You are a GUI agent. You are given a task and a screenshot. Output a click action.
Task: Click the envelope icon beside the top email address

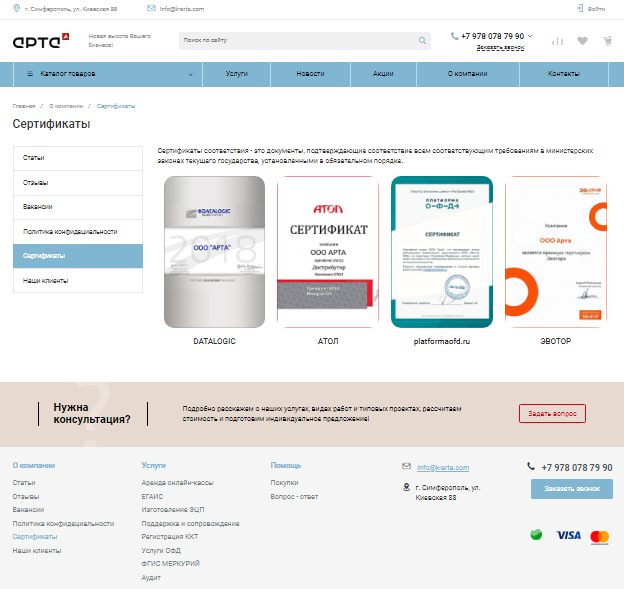tap(151, 8)
